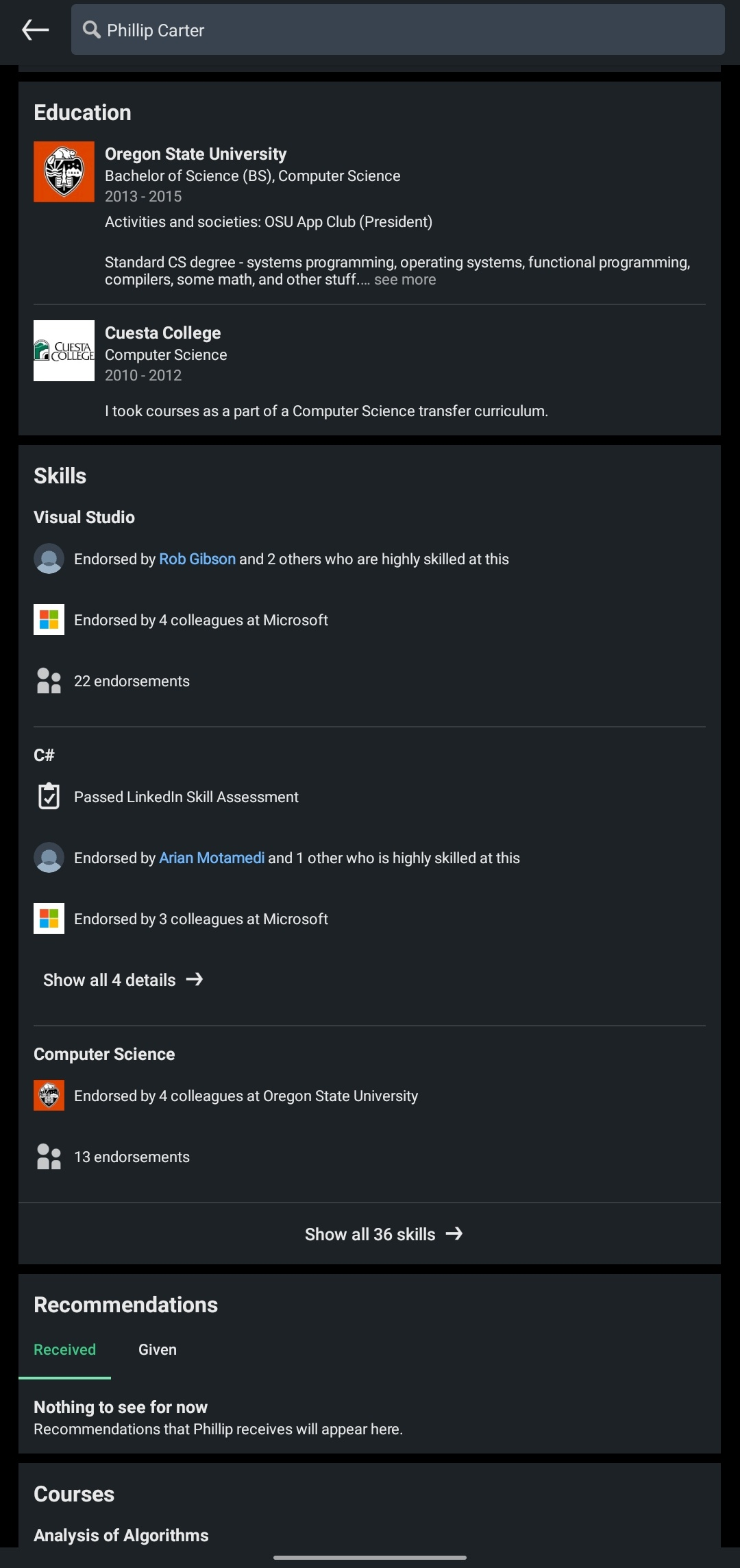Switch to the Received recommendations tab
Viewport: 740px width, 1568px height.
pos(64,1349)
